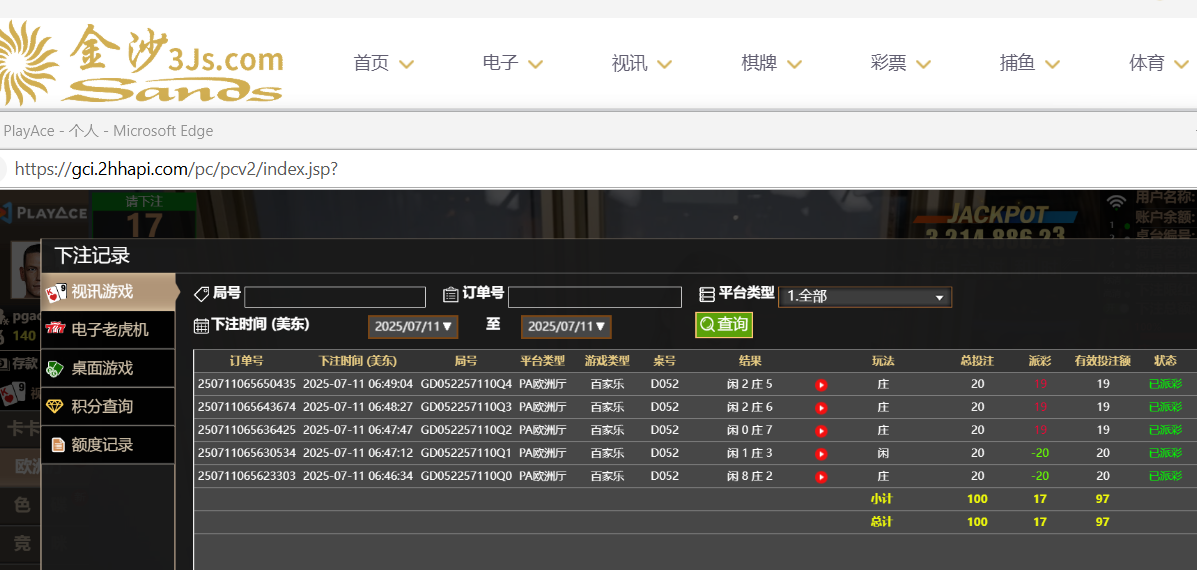
Task: Click the 总计 total label
Action: [x=882, y=522]
